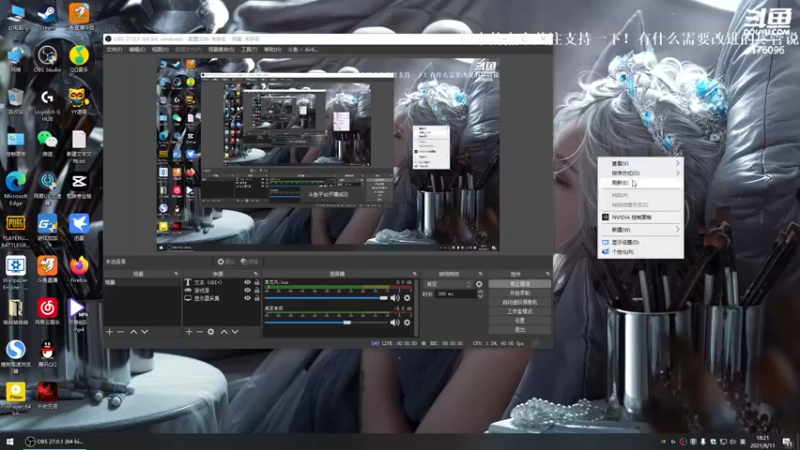Toggle lock on display capture source
The image size is (800, 450).
[257, 298]
